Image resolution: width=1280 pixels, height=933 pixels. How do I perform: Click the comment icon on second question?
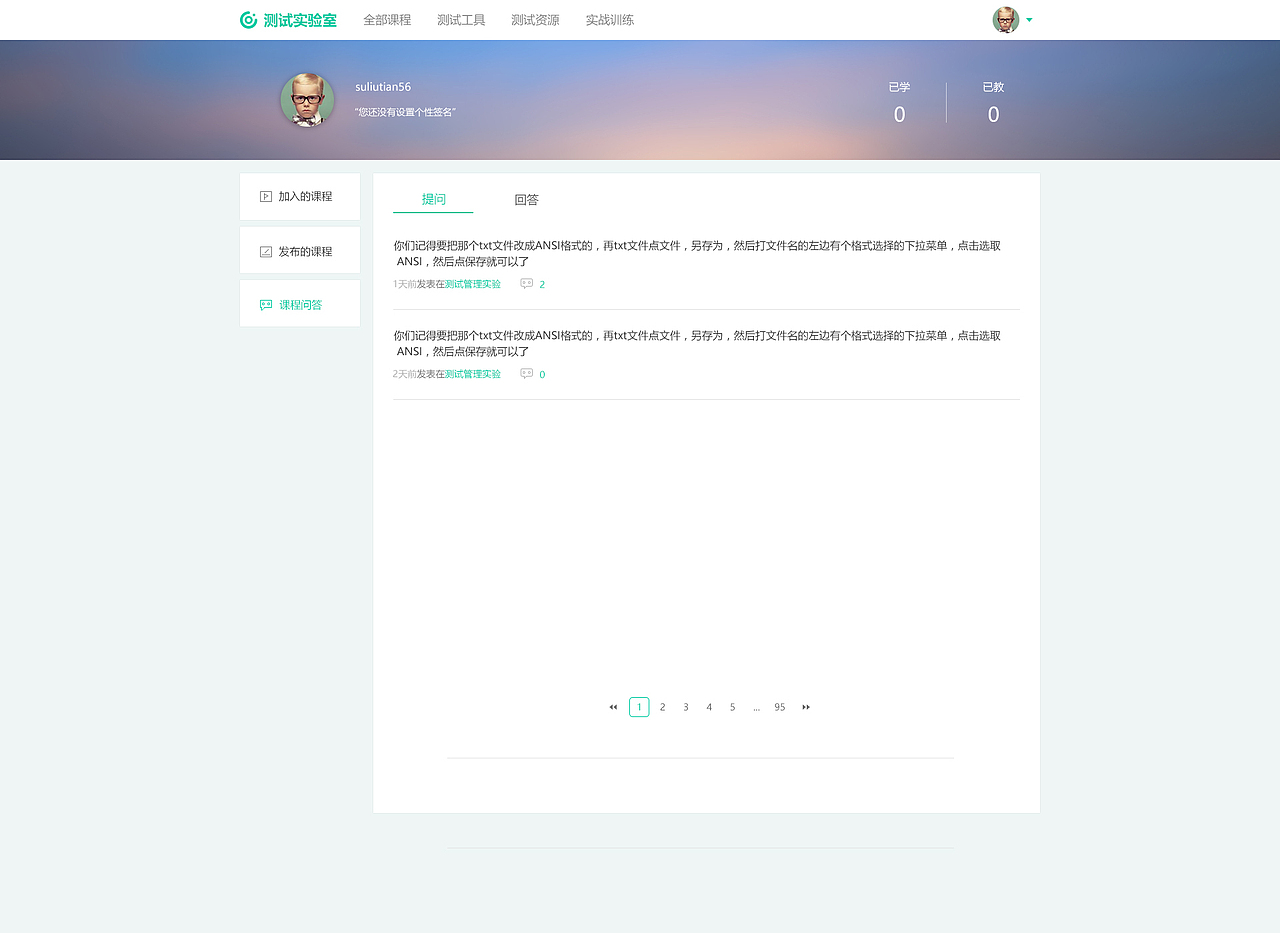pos(527,373)
